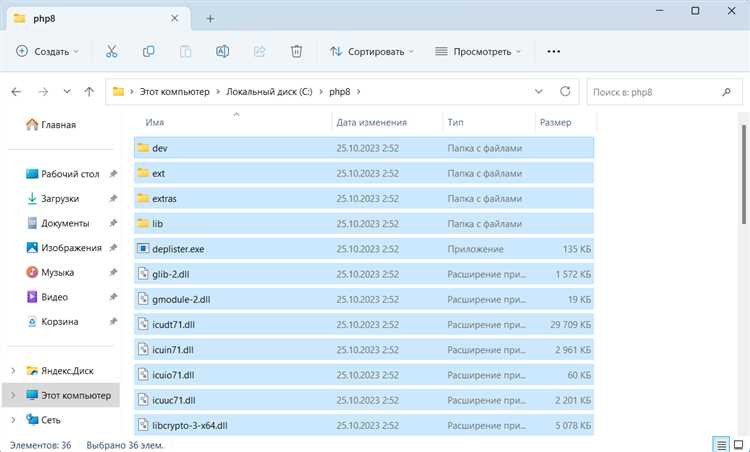Click the Copy icon in toolbar
This screenshot has width=750, height=452.
[x=148, y=51]
